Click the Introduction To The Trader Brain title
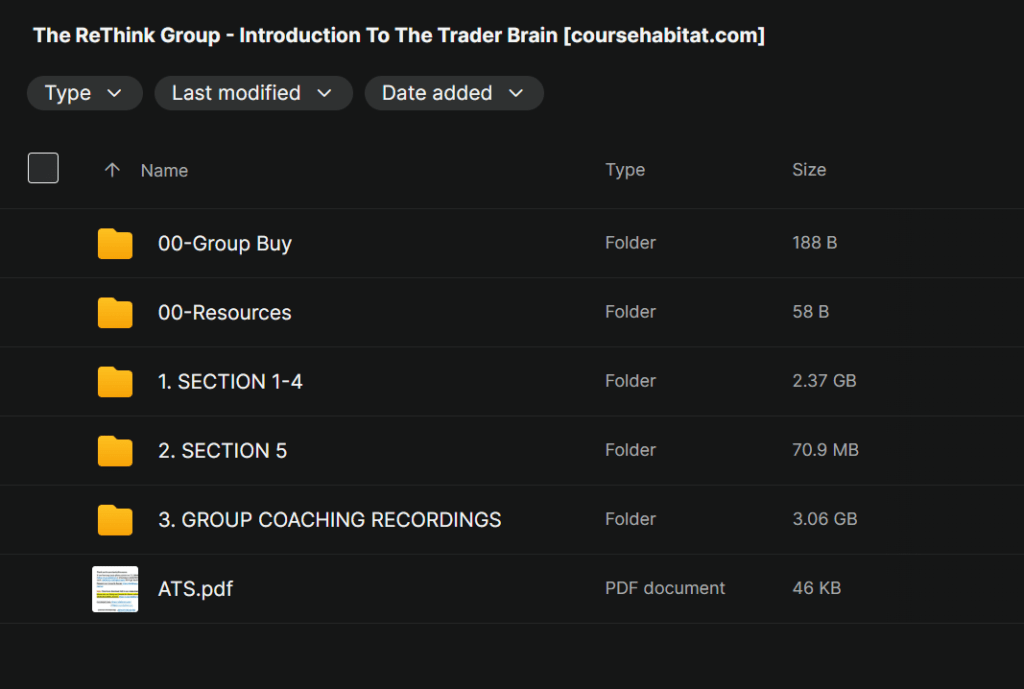Image resolution: width=1024 pixels, height=689 pixels. pos(398,35)
